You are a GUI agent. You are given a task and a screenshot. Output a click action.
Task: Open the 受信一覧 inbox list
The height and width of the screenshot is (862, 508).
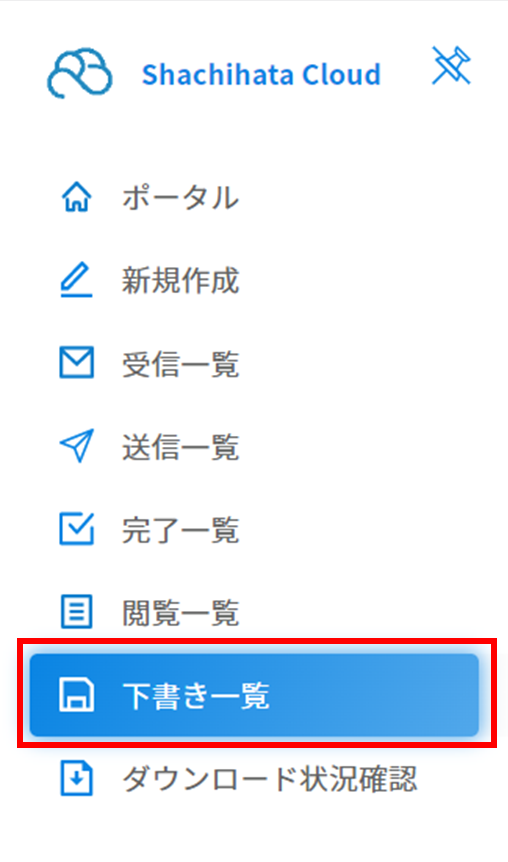tap(180, 363)
